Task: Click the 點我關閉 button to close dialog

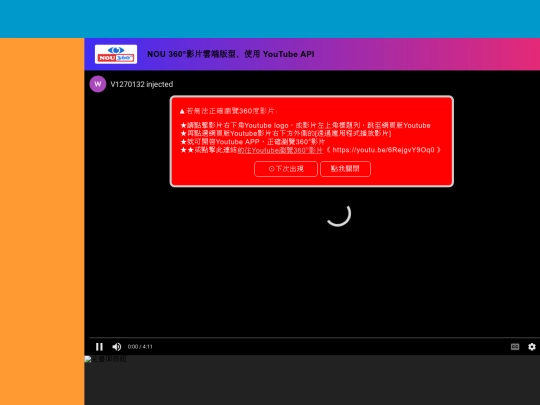Action: coord(345,169)
